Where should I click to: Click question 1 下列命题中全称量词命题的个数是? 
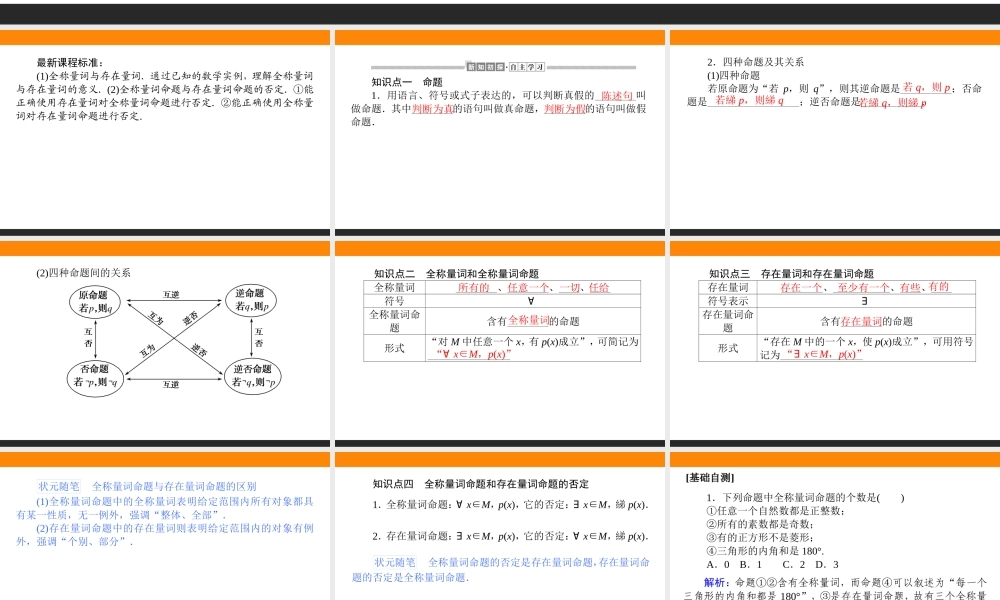[805, 498]
